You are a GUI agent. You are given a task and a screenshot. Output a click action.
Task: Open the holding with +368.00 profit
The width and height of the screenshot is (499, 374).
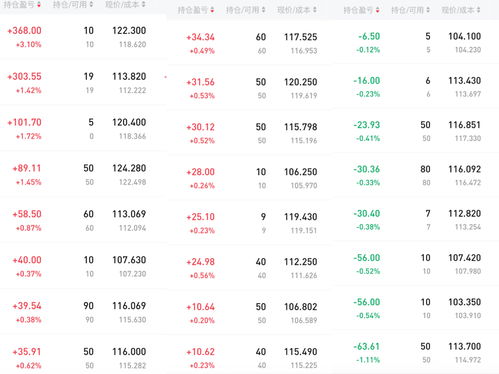(83, 37)
